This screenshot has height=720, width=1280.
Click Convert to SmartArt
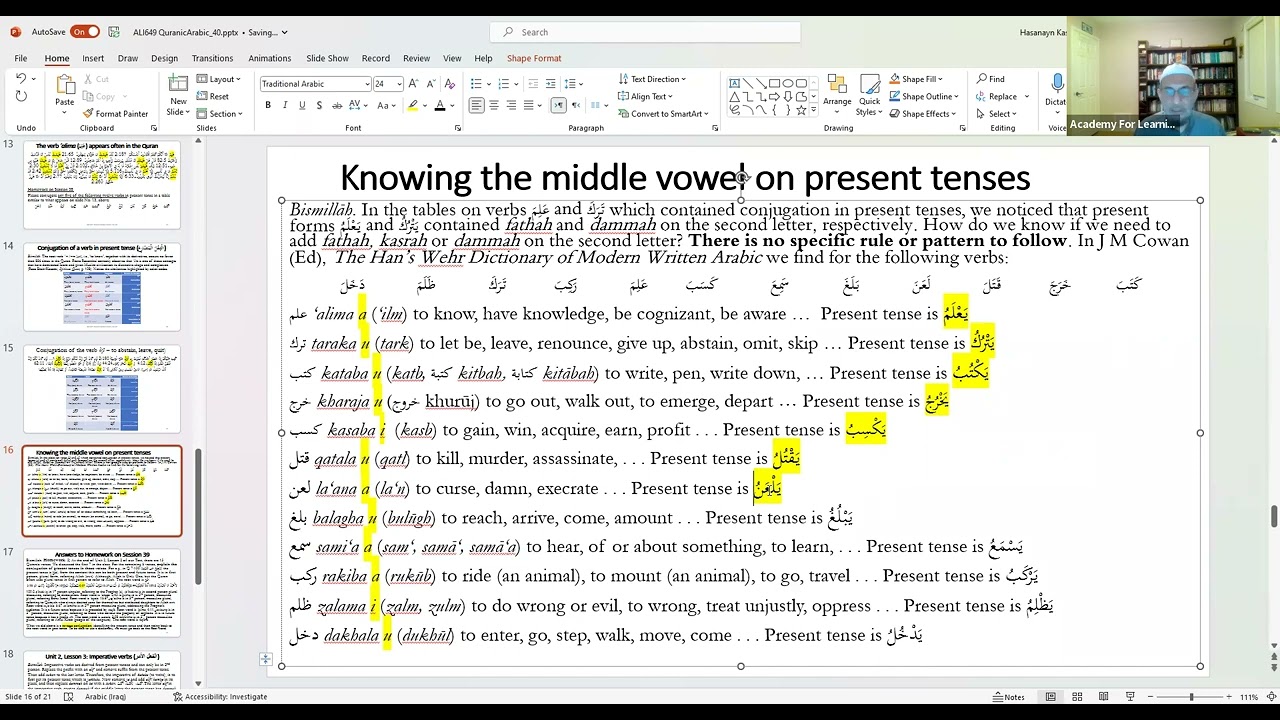(x=663, y=114)
